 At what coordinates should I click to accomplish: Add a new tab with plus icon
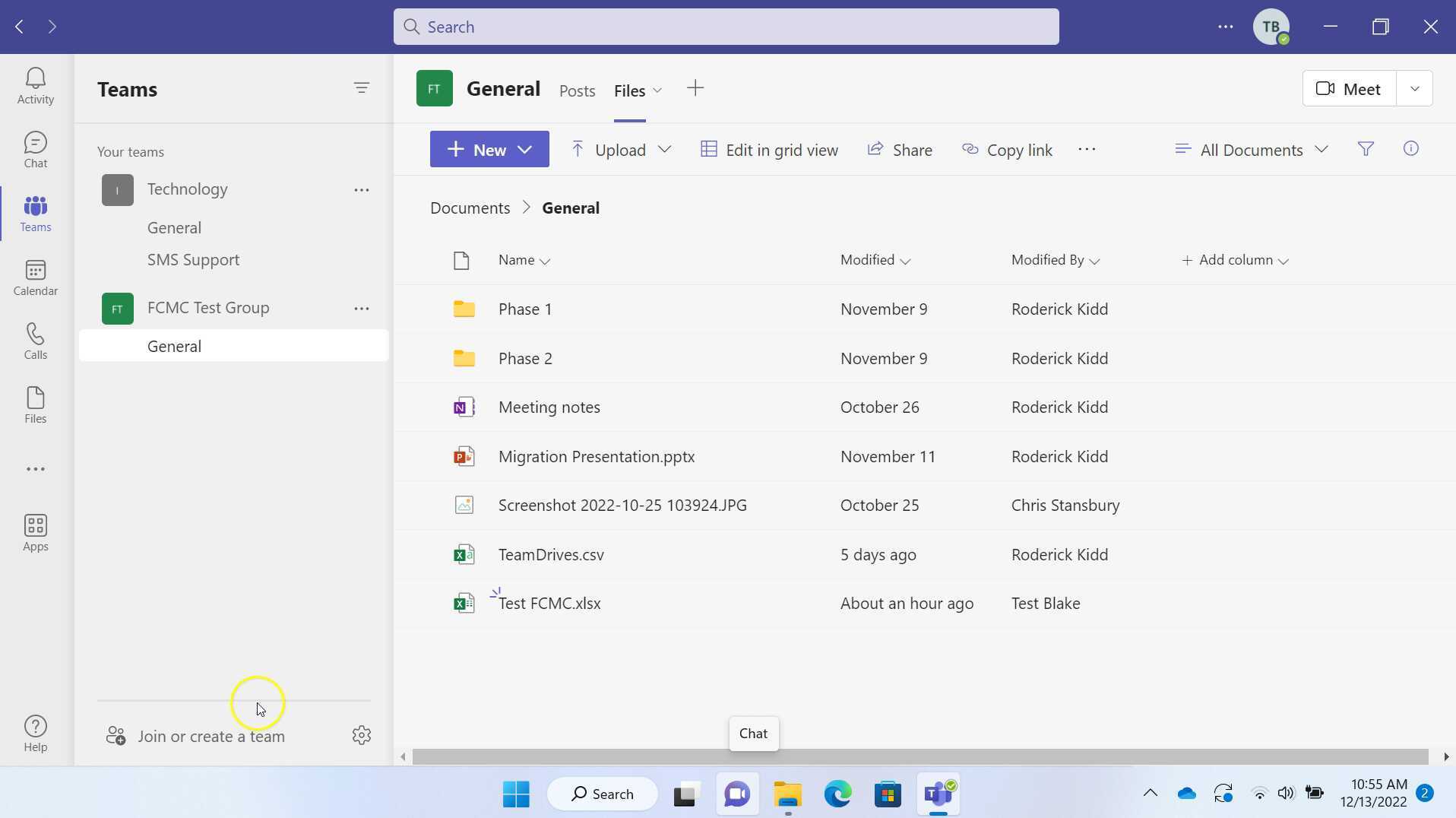695,88
